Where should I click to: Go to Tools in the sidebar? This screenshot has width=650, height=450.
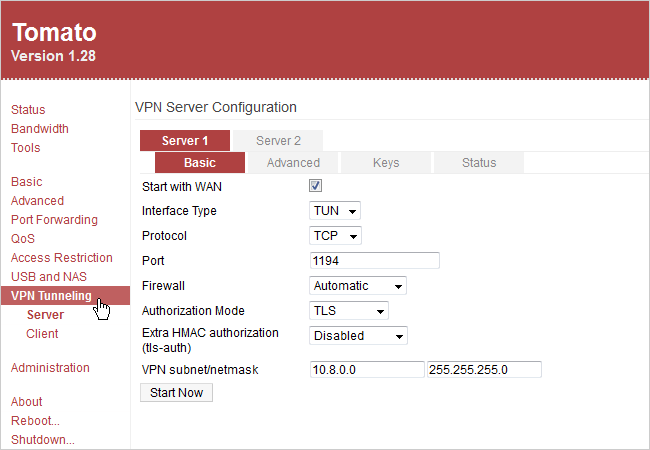(25, 148)
